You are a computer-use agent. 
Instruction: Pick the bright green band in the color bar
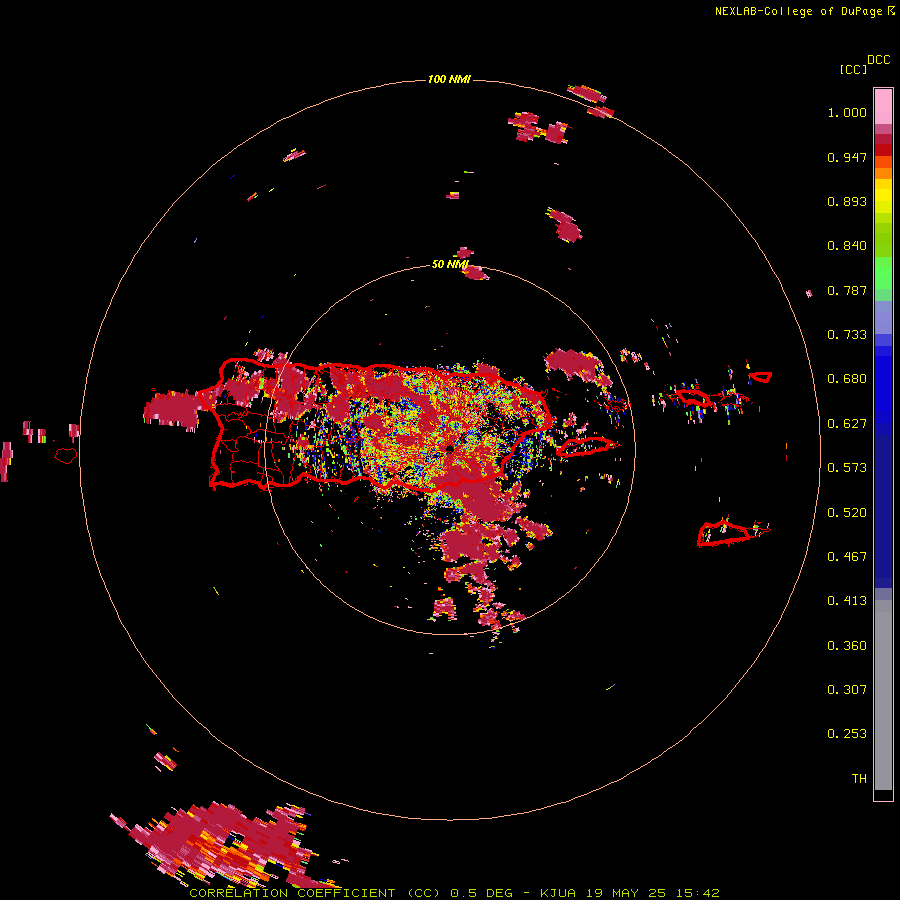(883, 271)
